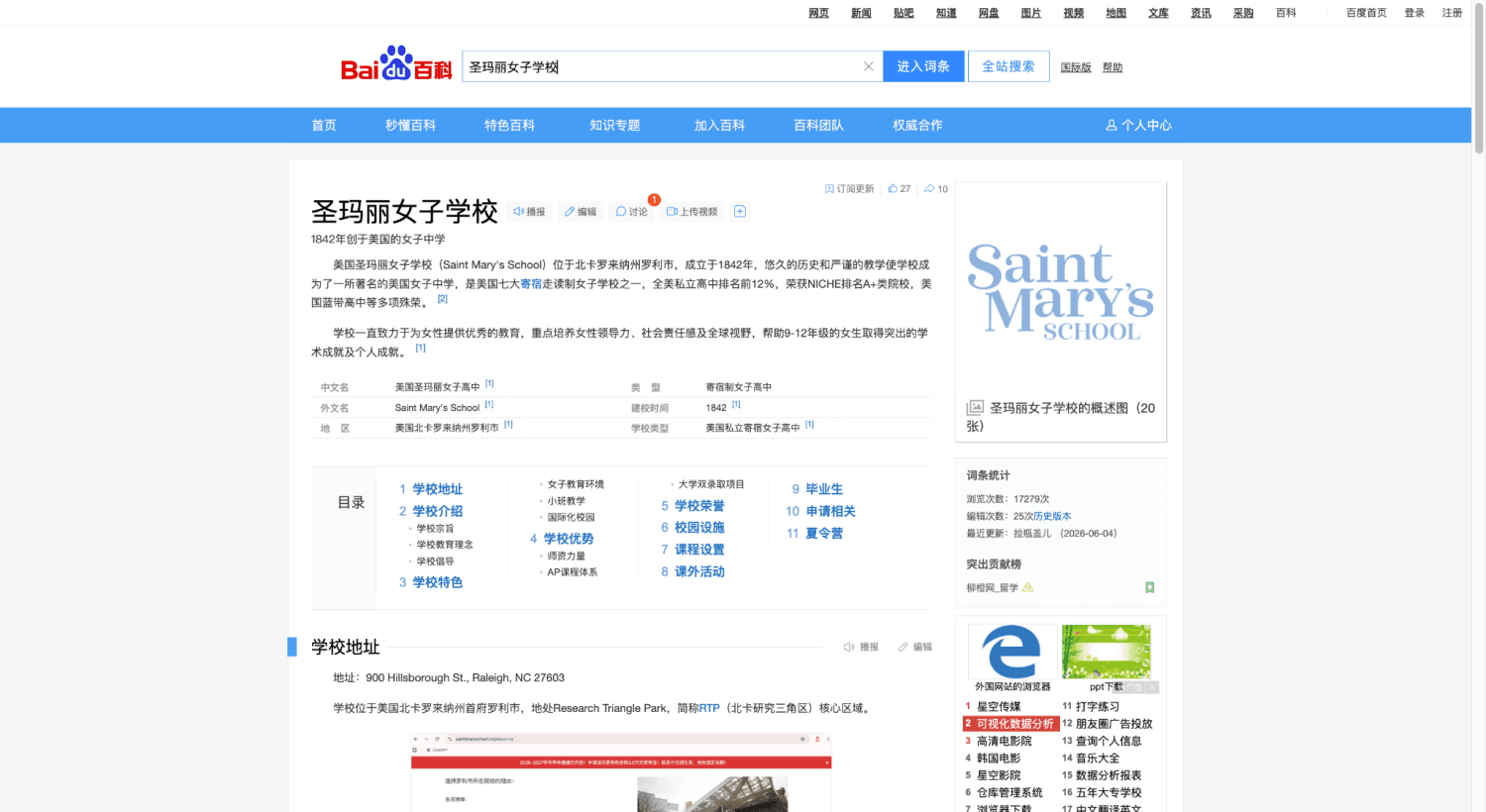Open the 特色百科 tab
This screenshot has width=1486, height=812.
509,126
